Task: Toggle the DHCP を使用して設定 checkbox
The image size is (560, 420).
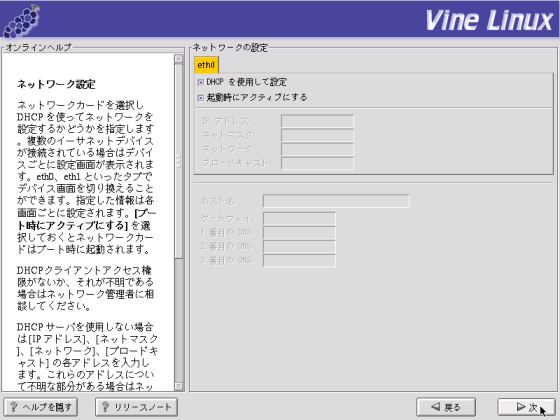Action: 201,82
